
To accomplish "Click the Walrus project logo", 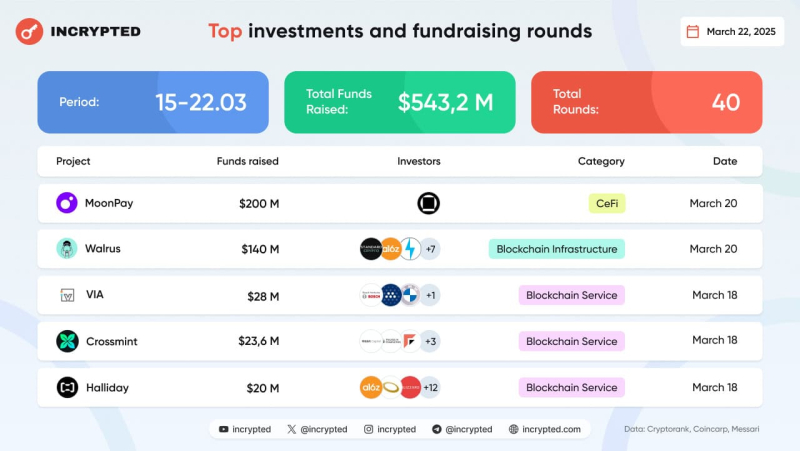I will (67, 249).
